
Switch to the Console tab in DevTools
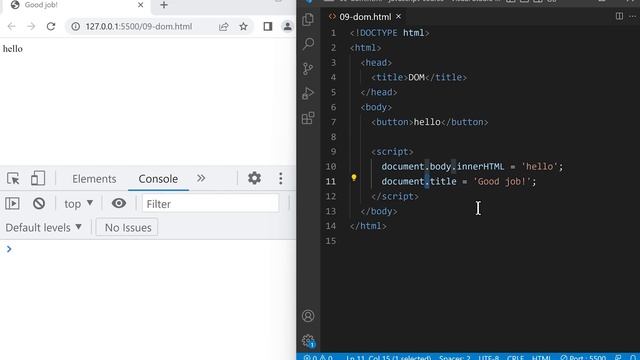point(158,179)
